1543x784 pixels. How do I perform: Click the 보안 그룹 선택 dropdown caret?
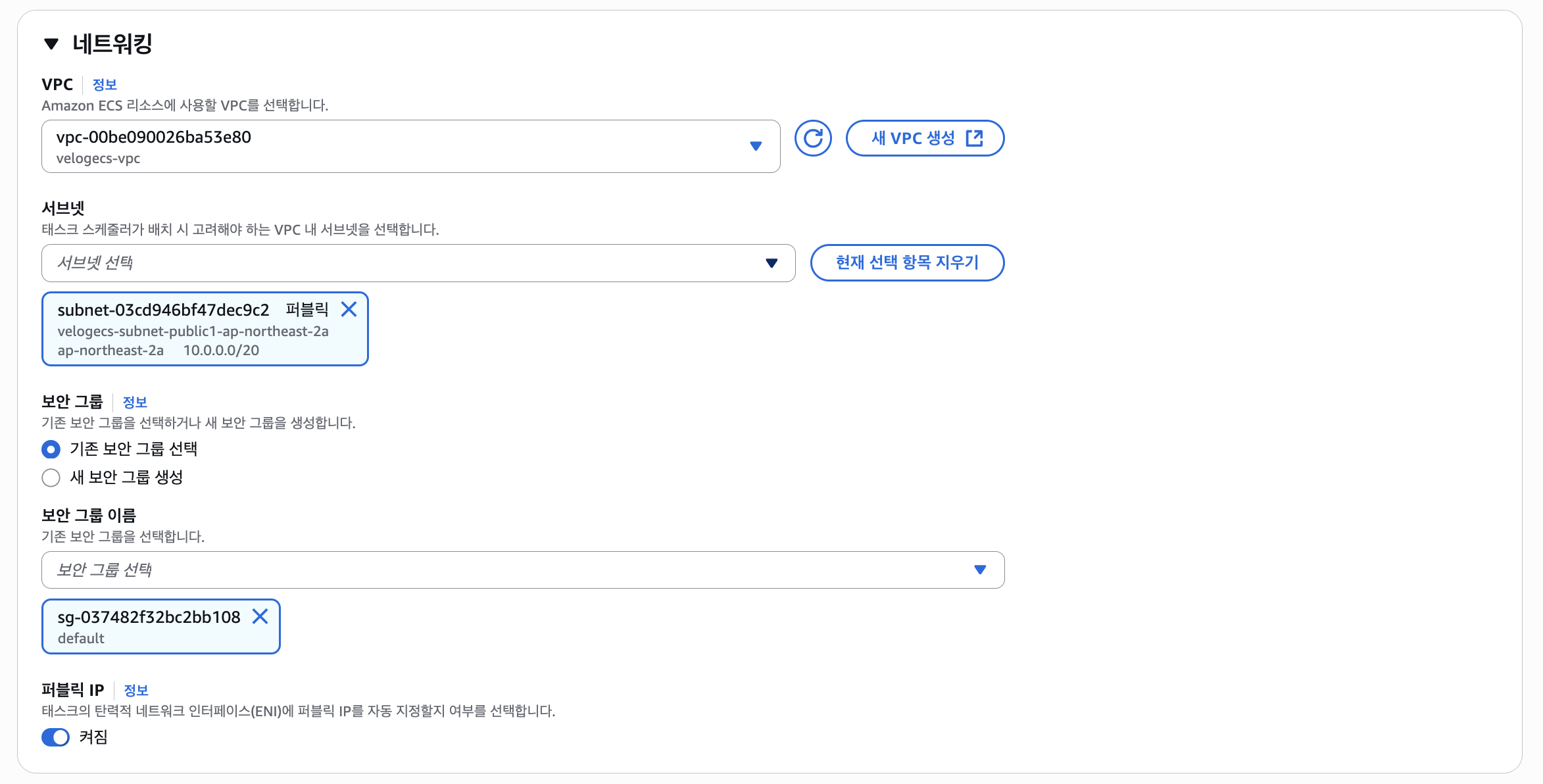pyautogui.click(x=980, y=570)
